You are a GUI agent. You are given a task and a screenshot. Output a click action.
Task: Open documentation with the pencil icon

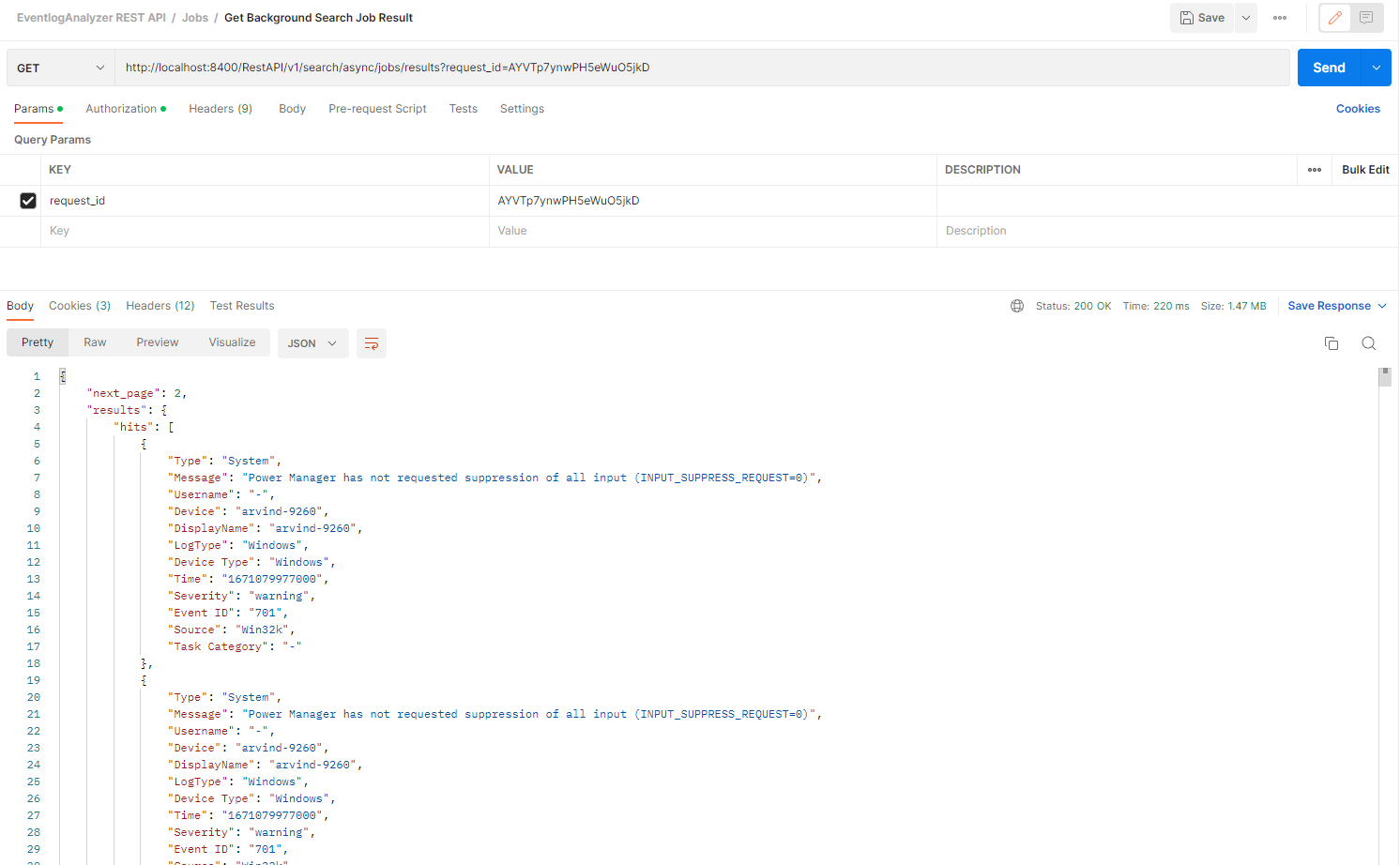click(1334, 18)
